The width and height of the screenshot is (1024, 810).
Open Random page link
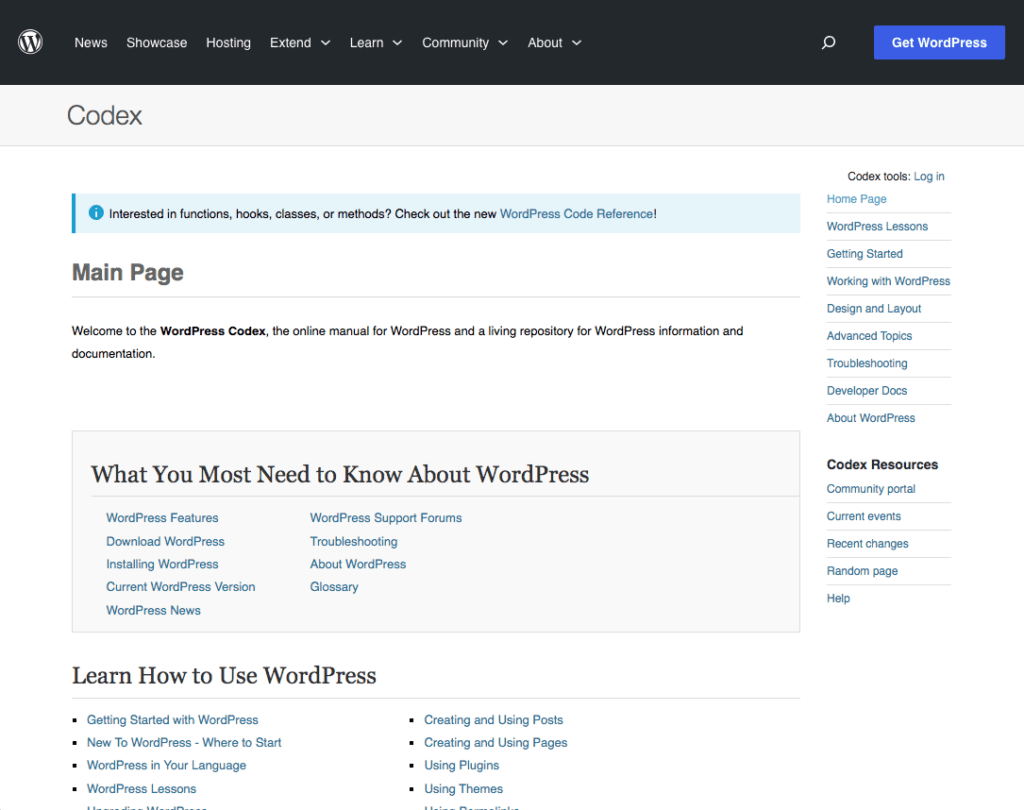(x=862, y=571)
